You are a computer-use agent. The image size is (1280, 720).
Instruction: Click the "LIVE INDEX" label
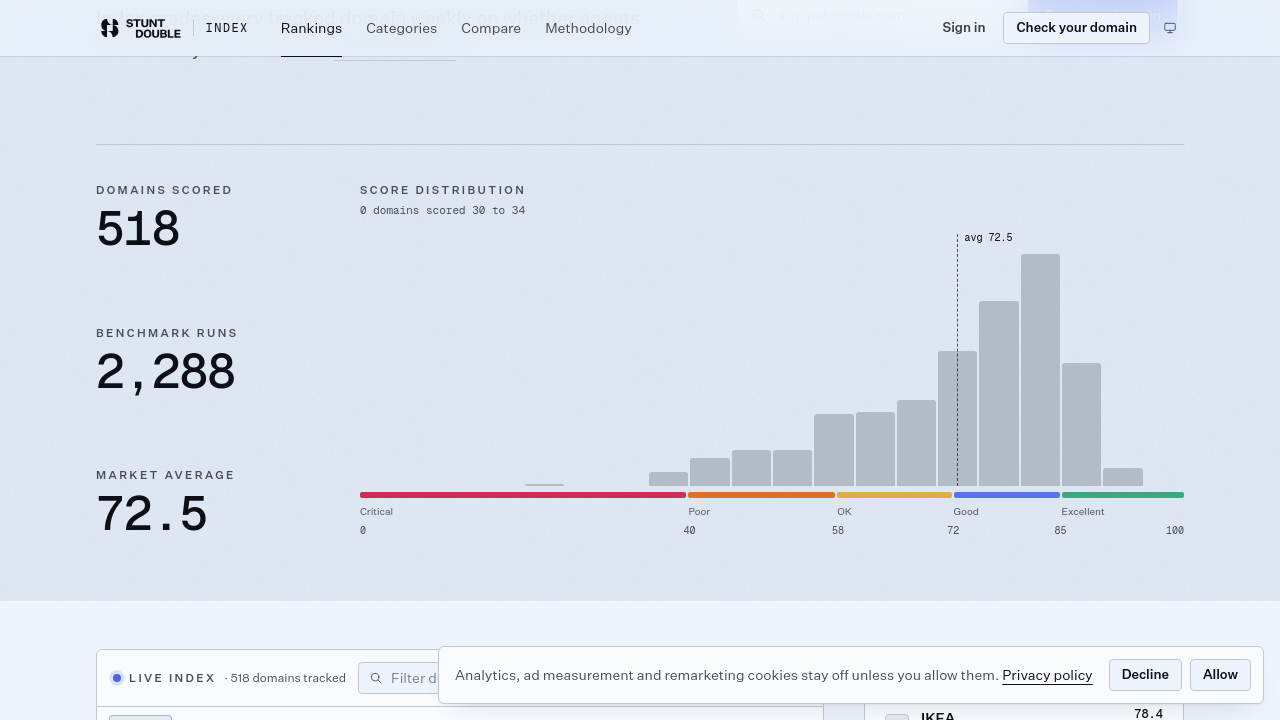[x=172, y=678]
